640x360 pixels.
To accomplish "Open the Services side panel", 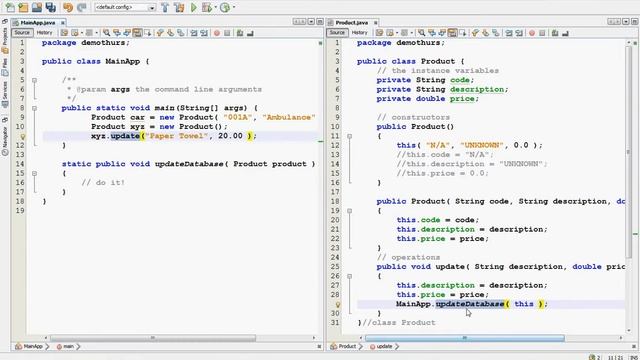I will 5,94.
